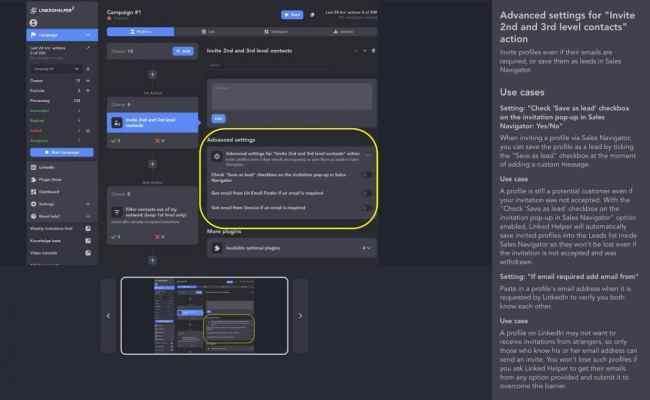
Task: Click the icon at the Queue row's end
Action: click(x=88, y=80)
